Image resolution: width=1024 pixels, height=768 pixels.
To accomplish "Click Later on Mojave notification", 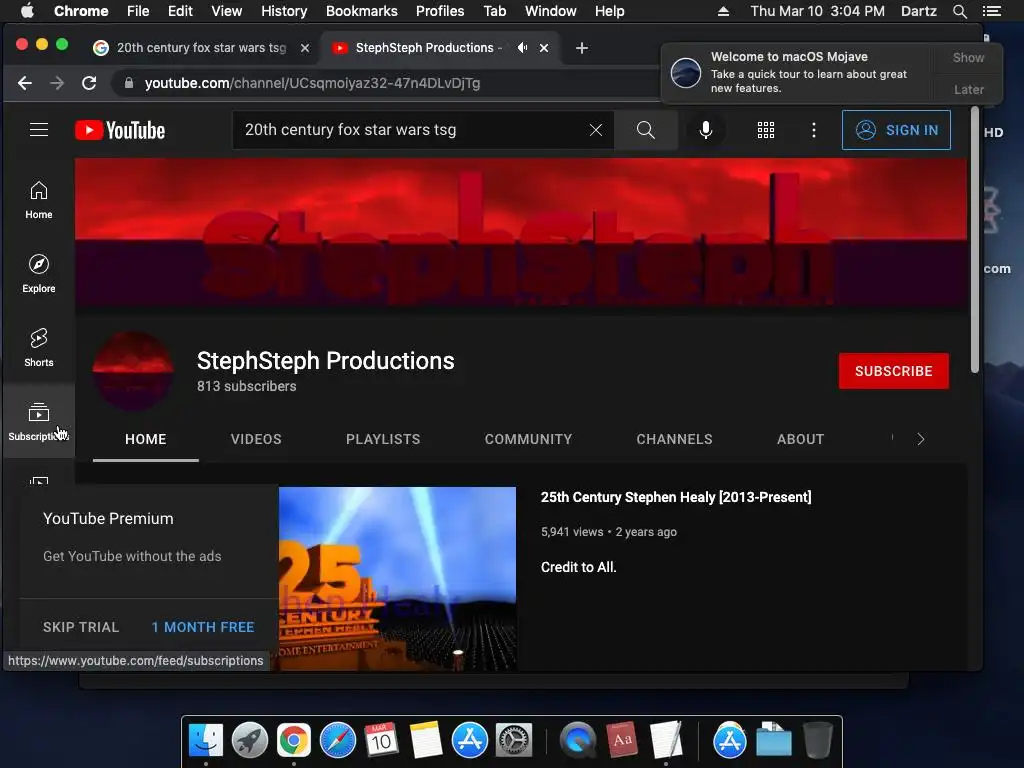I will pos(968,89).
